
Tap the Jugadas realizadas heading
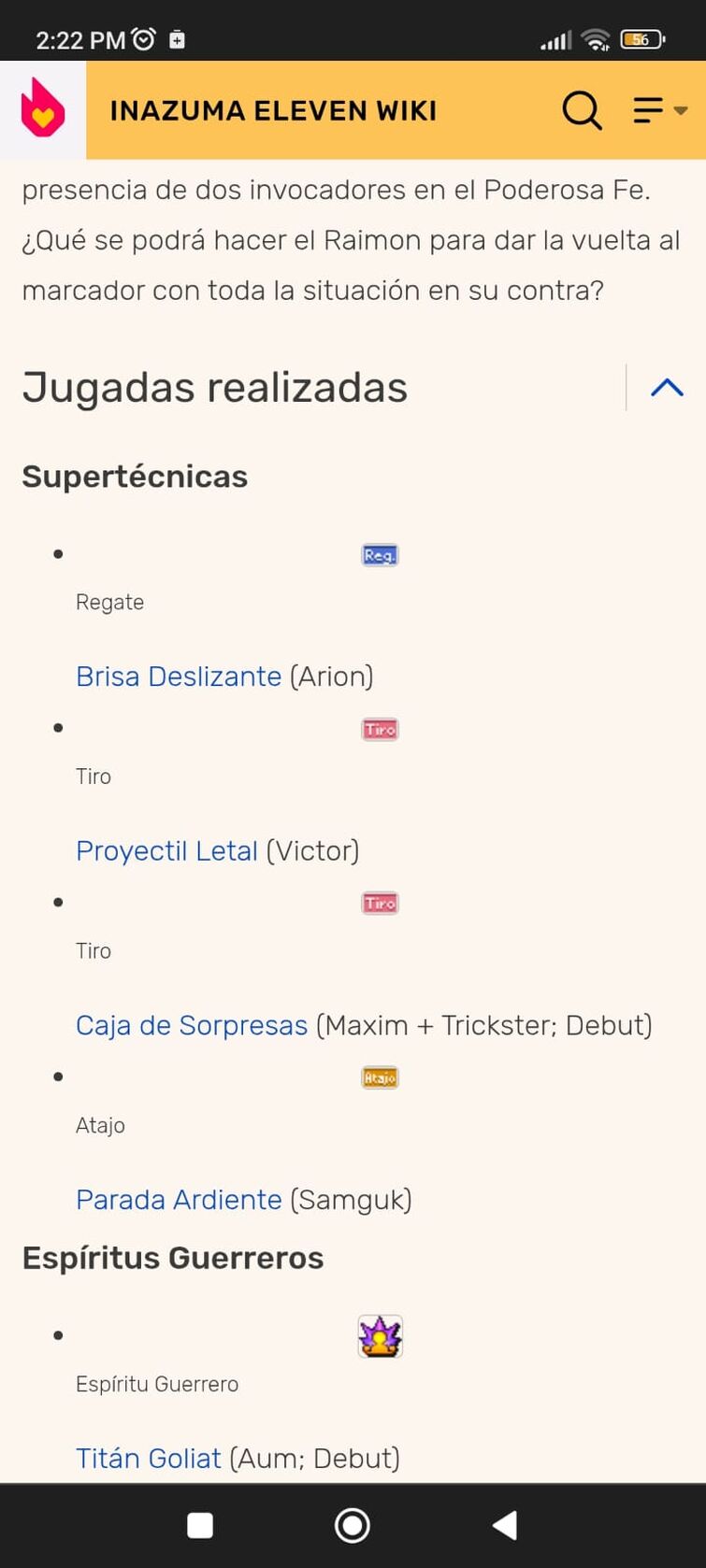(x=215, y=388)
